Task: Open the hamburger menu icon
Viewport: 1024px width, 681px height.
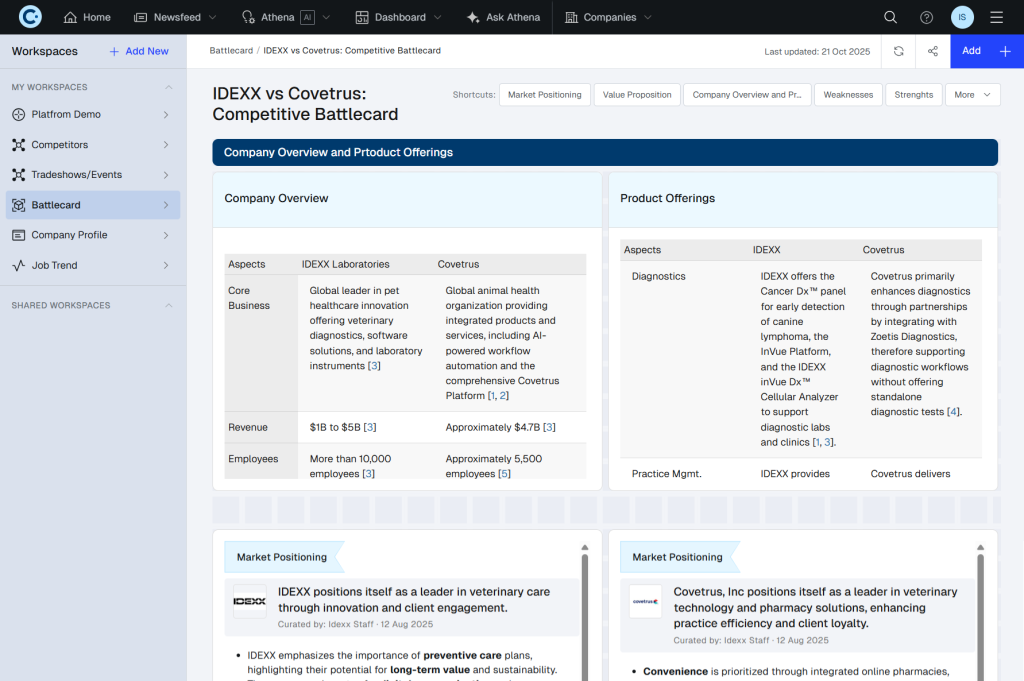Action: (996, 17)
